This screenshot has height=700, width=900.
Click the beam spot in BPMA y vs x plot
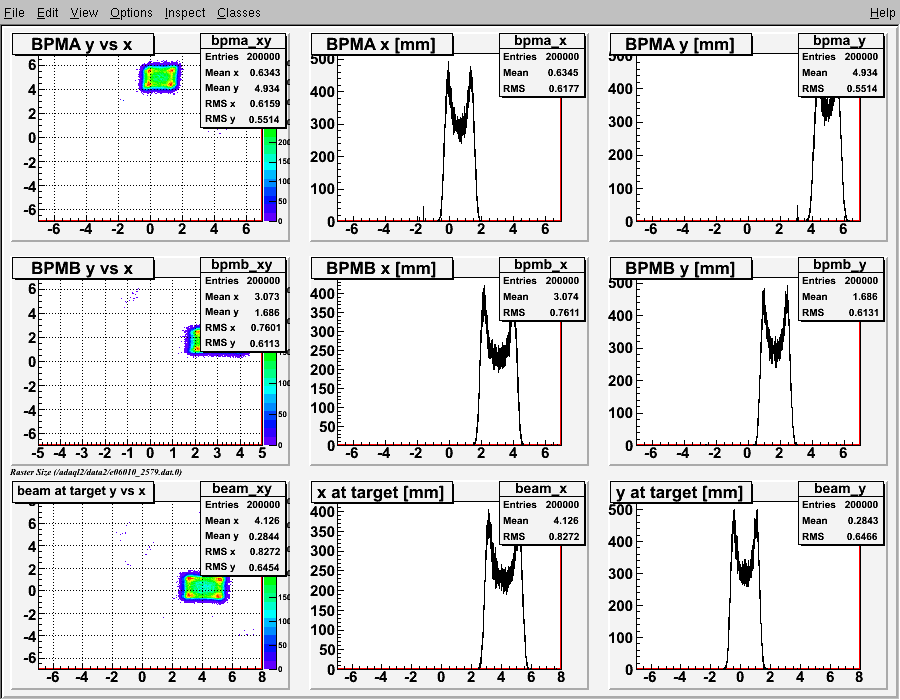pyautogui.click(x=160, y=77)
